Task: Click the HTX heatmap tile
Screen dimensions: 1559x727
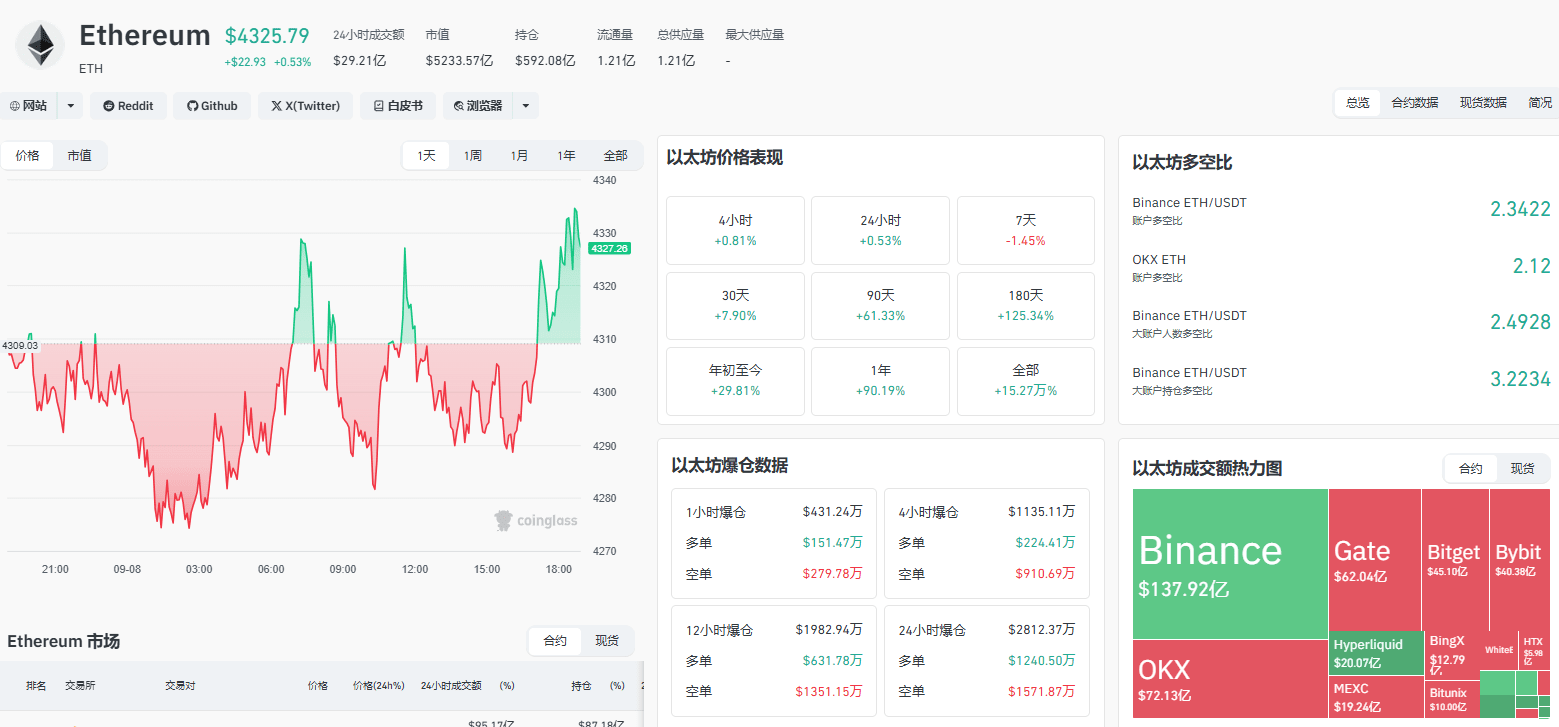Action: point(1534,650)
